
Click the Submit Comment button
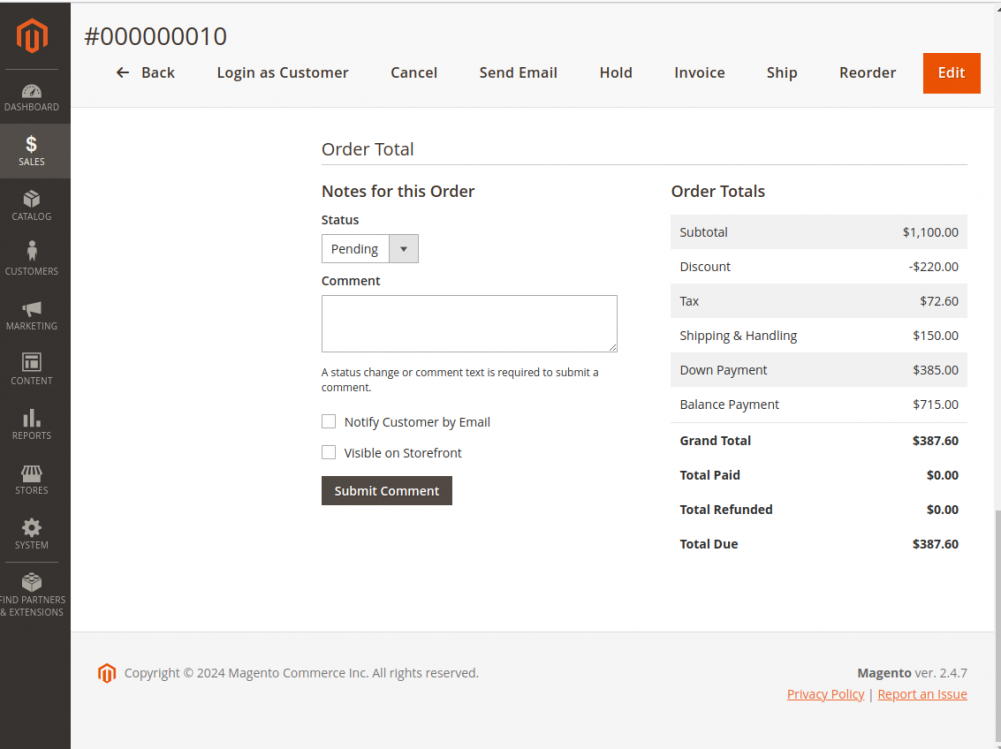386,490
